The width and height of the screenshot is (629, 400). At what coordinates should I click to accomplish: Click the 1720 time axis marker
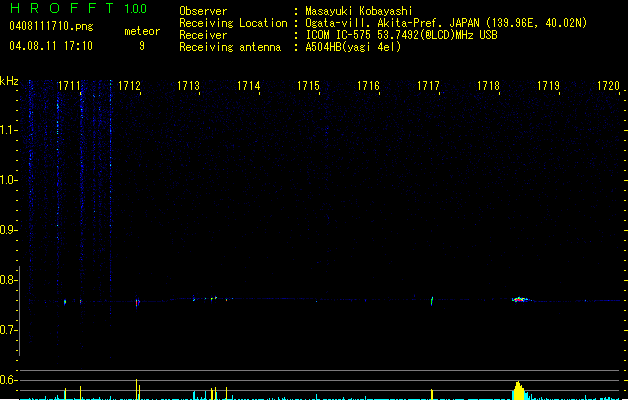click(x=609, y=86)
